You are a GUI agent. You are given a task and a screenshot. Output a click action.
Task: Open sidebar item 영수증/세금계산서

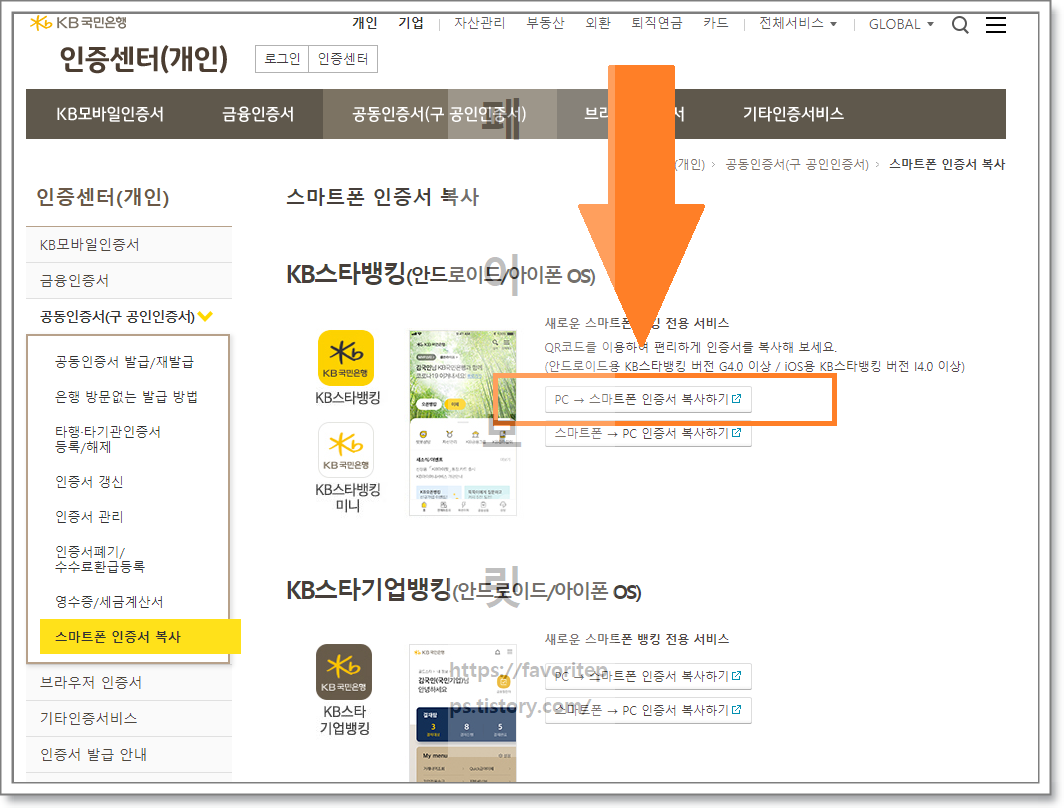(109, 602)
